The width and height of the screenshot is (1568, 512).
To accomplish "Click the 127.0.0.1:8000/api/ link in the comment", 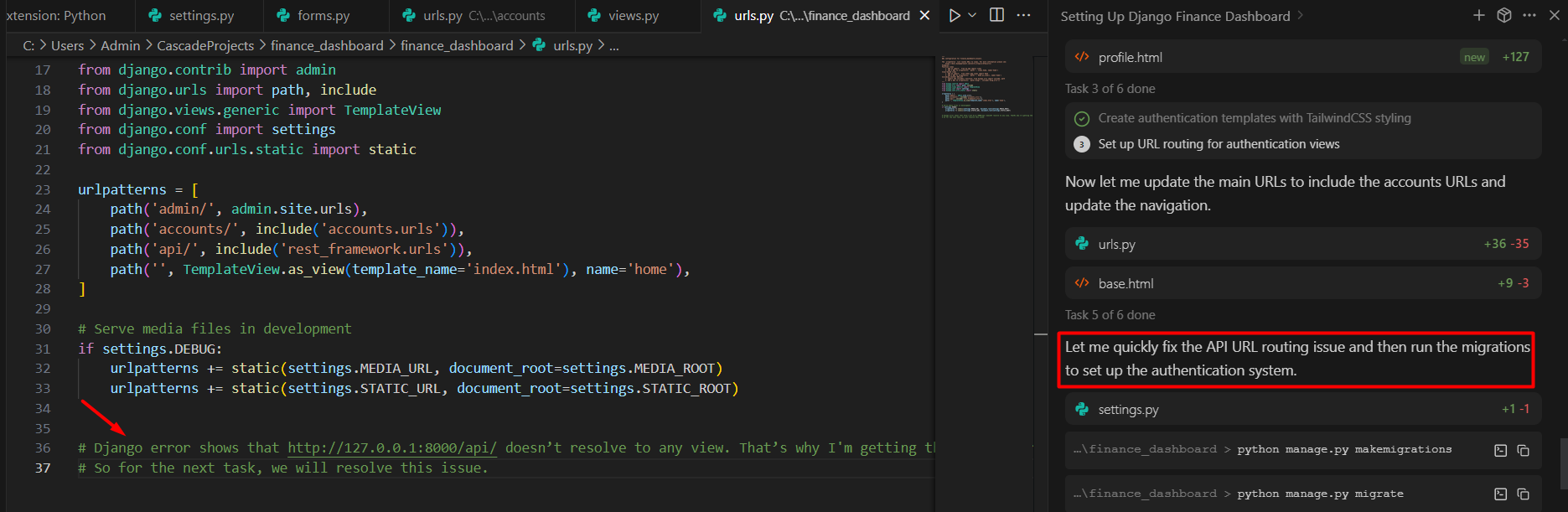I will (392, 448).
